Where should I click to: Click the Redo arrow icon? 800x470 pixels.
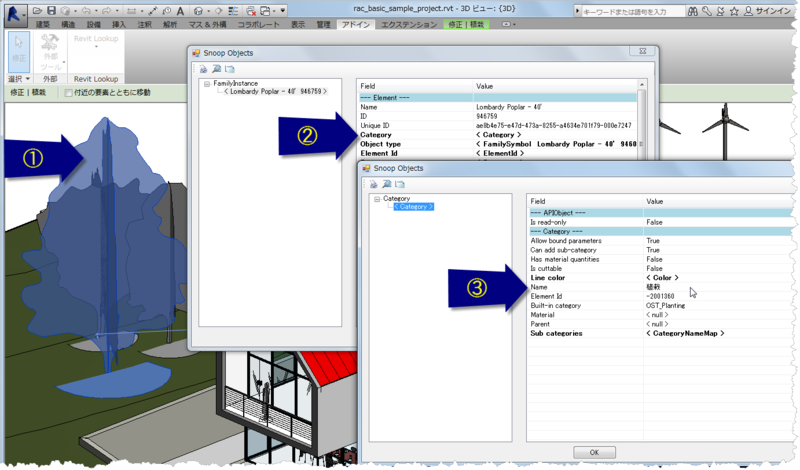click(x=107, y=10)
